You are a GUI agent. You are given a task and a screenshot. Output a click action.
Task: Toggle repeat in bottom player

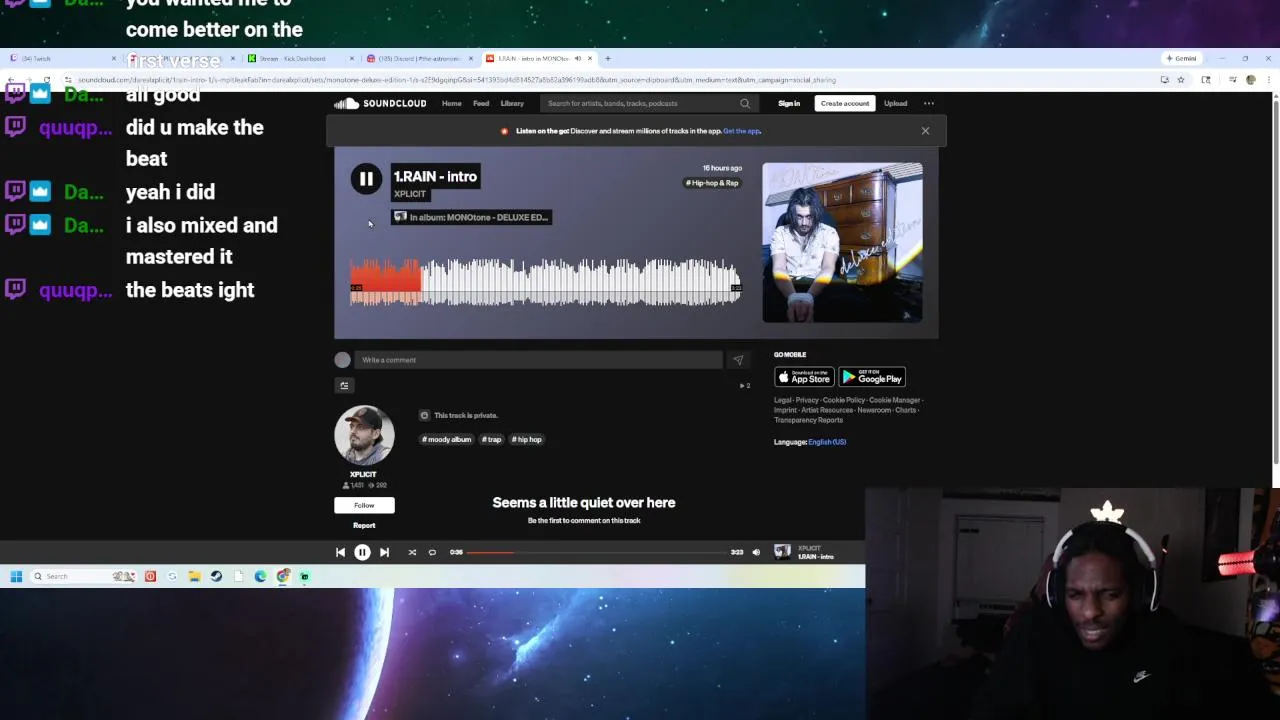(432, 552)
